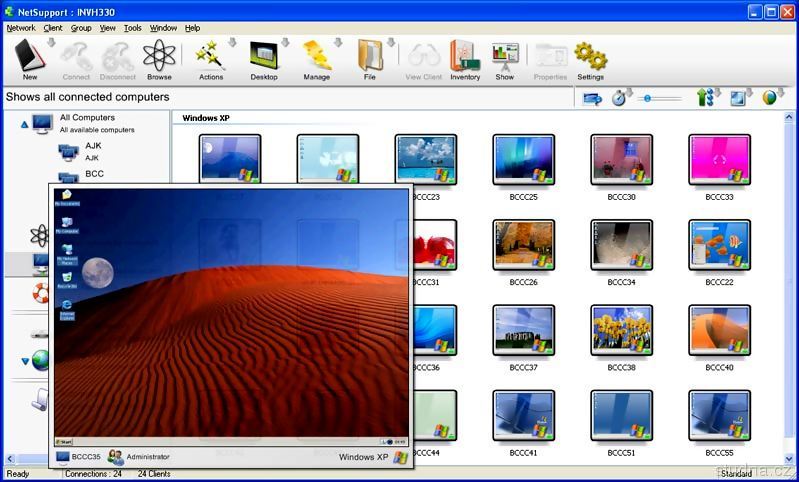Select the AJK group in tree
The width and height of the screenshot is (799, 482).
(x=92, y=146)
